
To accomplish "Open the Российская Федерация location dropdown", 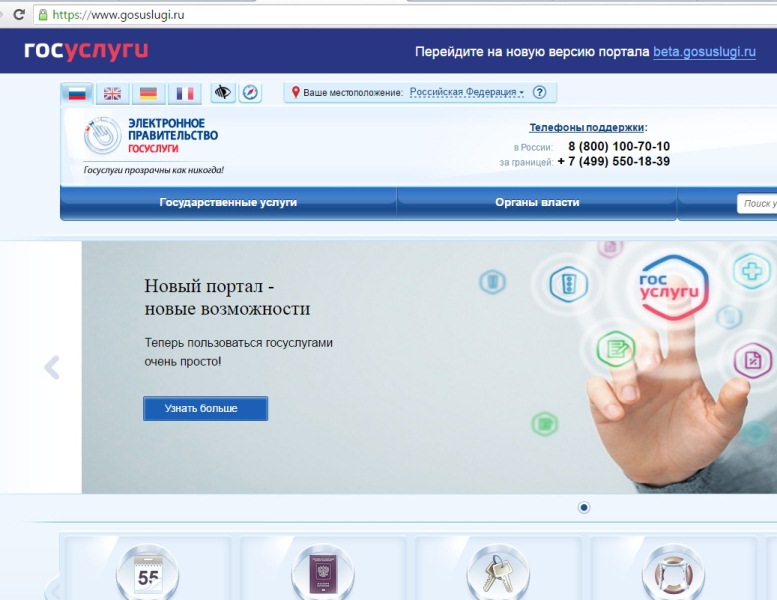I will tap(466, 92).
